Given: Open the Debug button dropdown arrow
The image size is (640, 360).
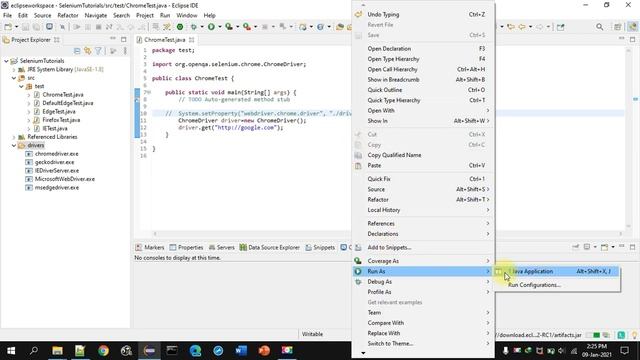Looking at the screenshot, I should (x=202, y=27).
